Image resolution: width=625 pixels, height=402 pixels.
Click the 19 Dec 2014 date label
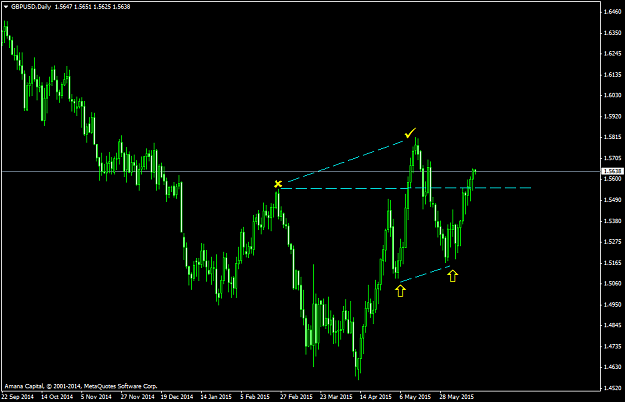tap(177, 397)
